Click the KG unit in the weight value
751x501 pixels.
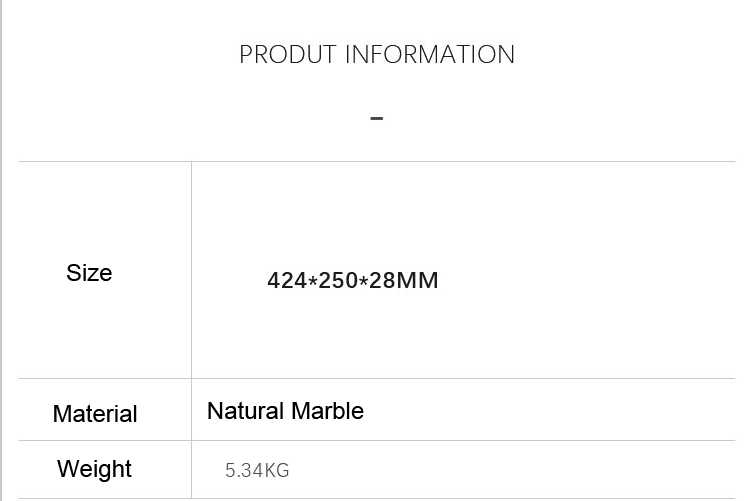pyautogui.click(x=276, y=470)
